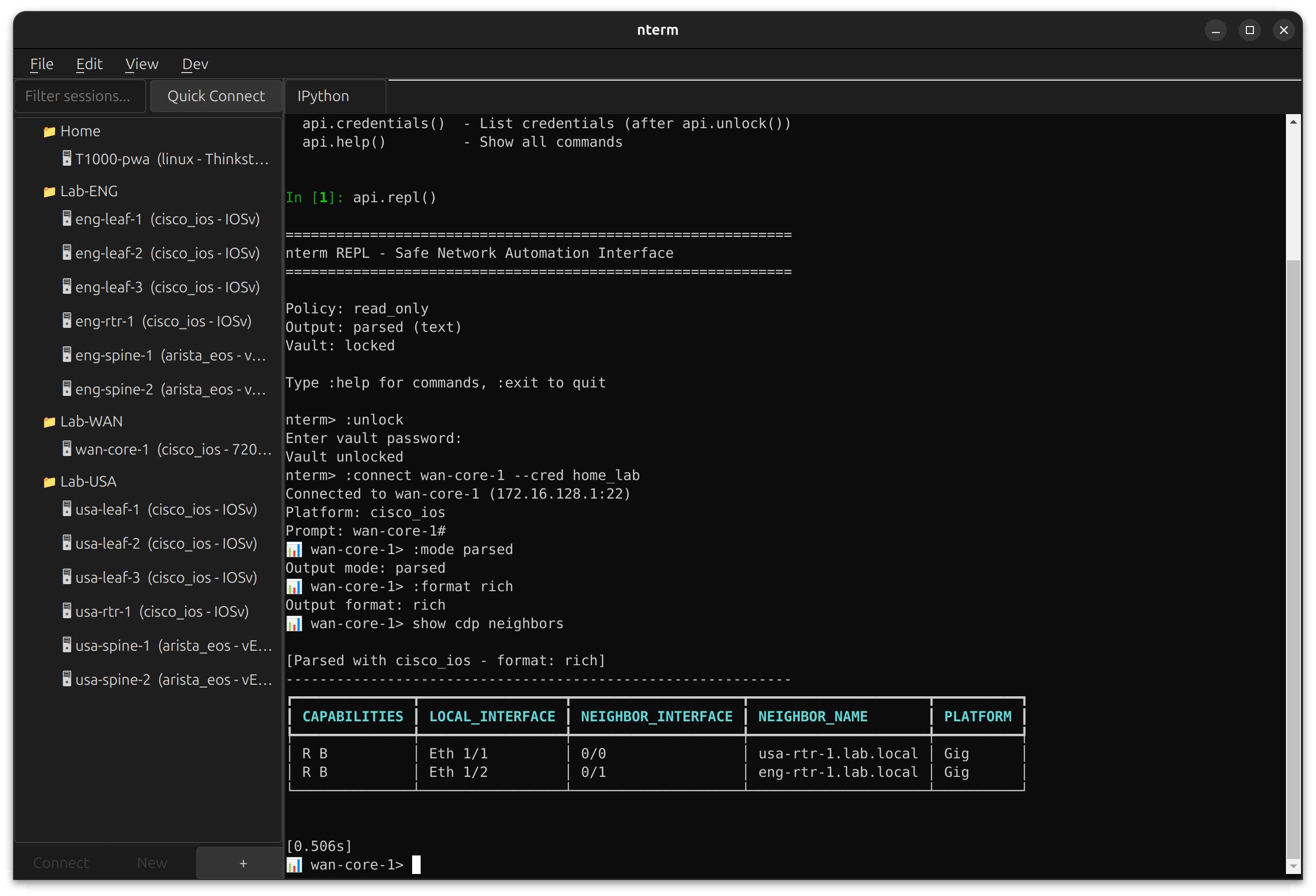
Task: Select the usa-spine-2 device icon
Action: (67, 679)
